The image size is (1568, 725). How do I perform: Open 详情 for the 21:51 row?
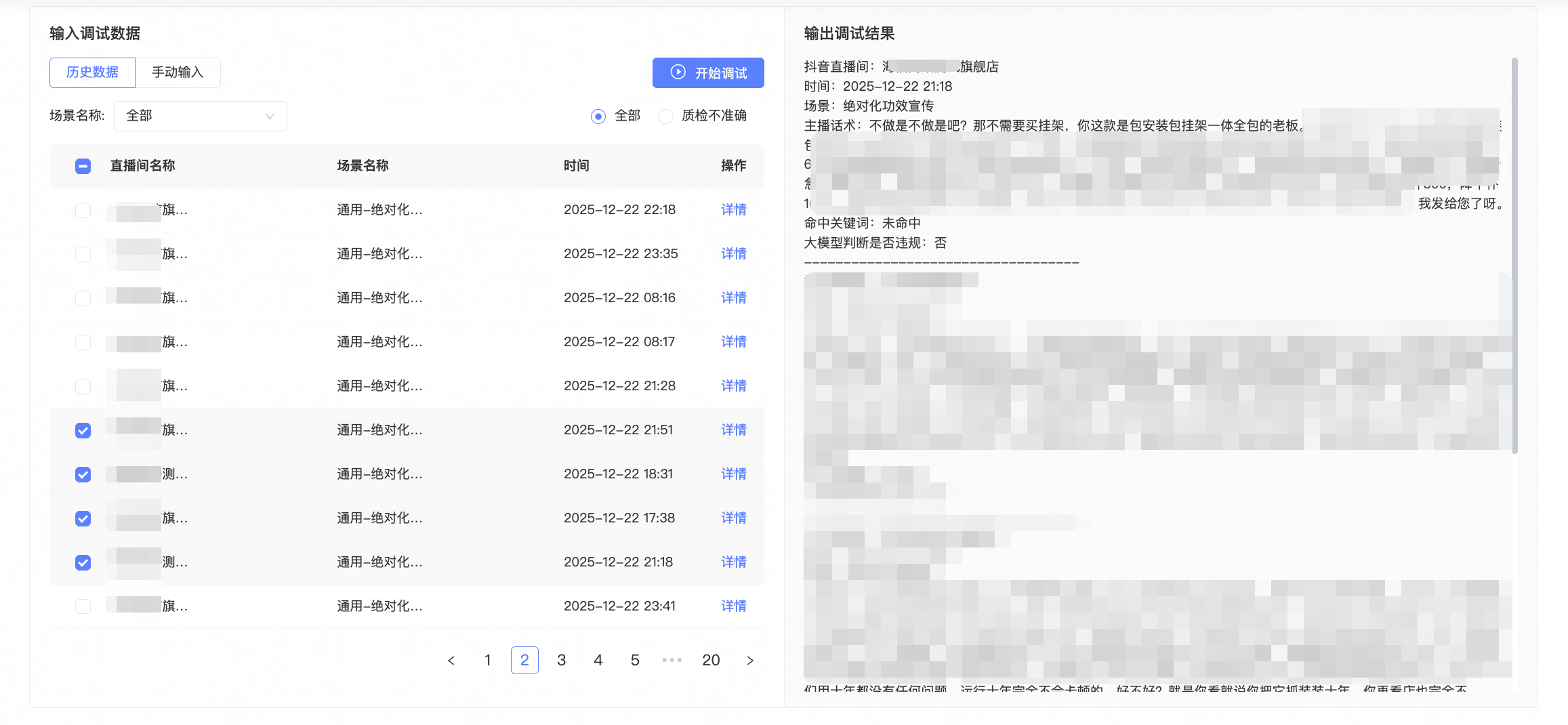pos(734,430)
